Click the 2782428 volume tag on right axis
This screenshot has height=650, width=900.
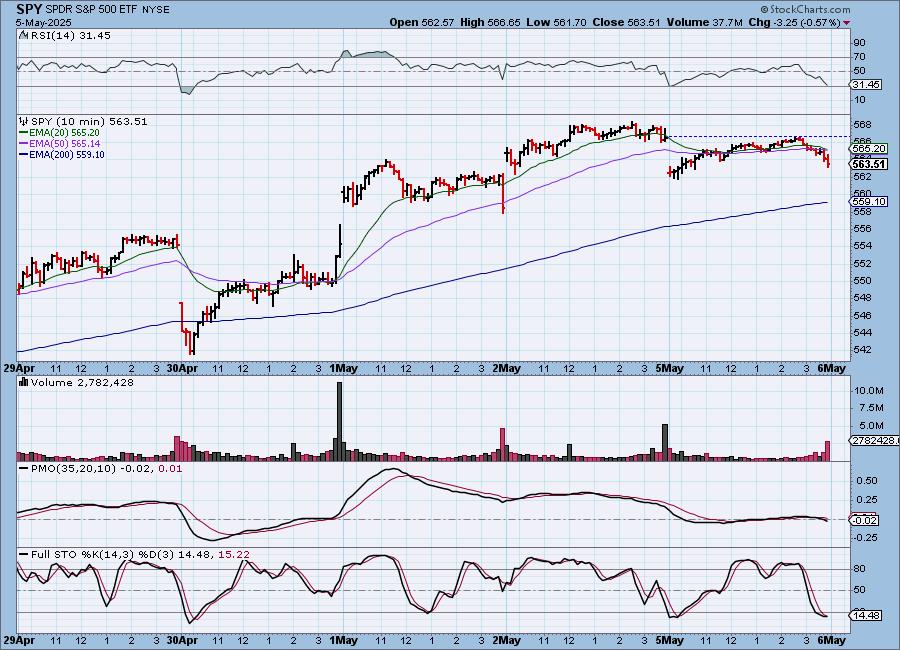(x=874, y=440)
